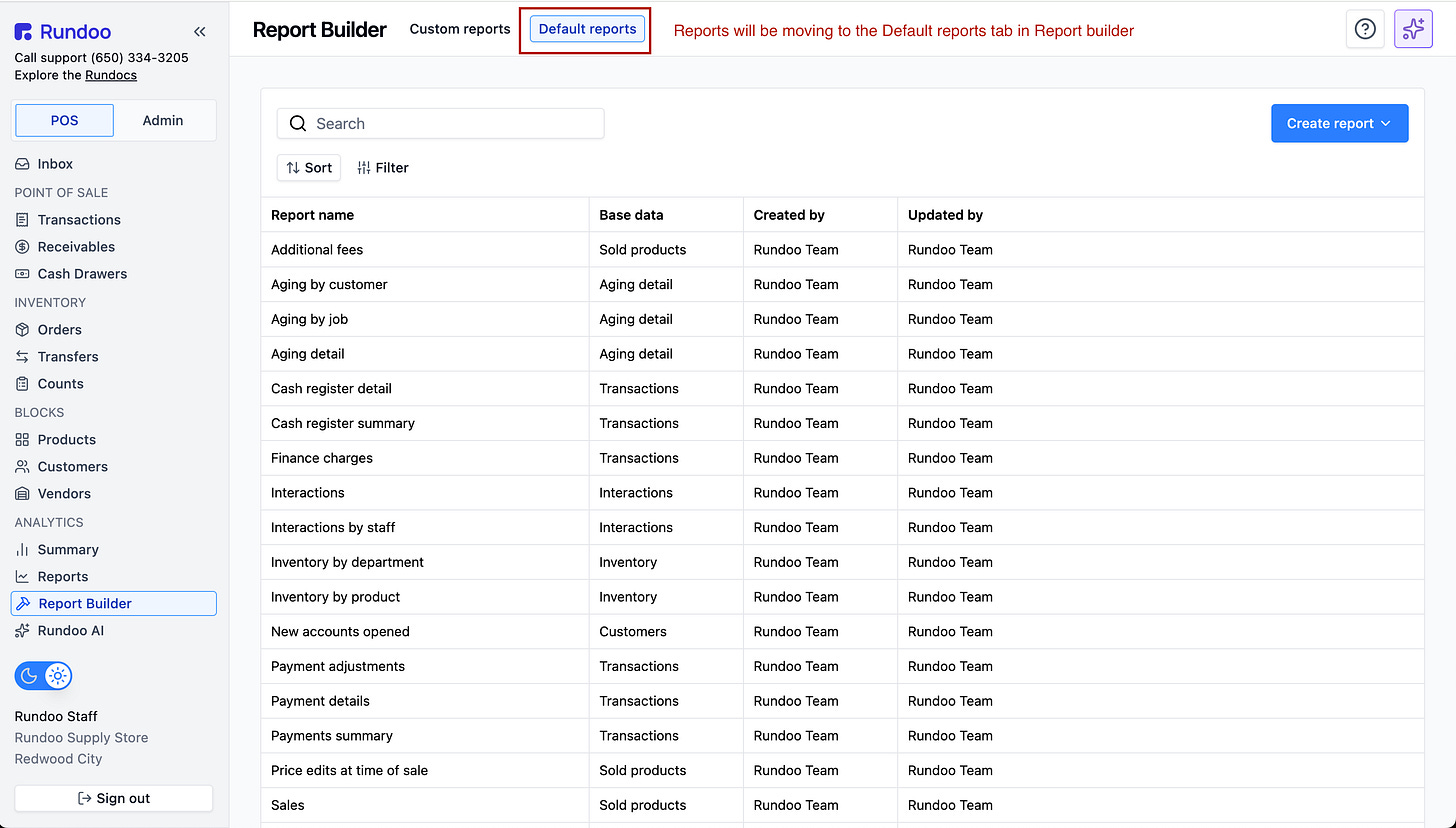Screen dimensions: 1456x828
Task: Click into the Search field
Action: [x=441, y=123]
